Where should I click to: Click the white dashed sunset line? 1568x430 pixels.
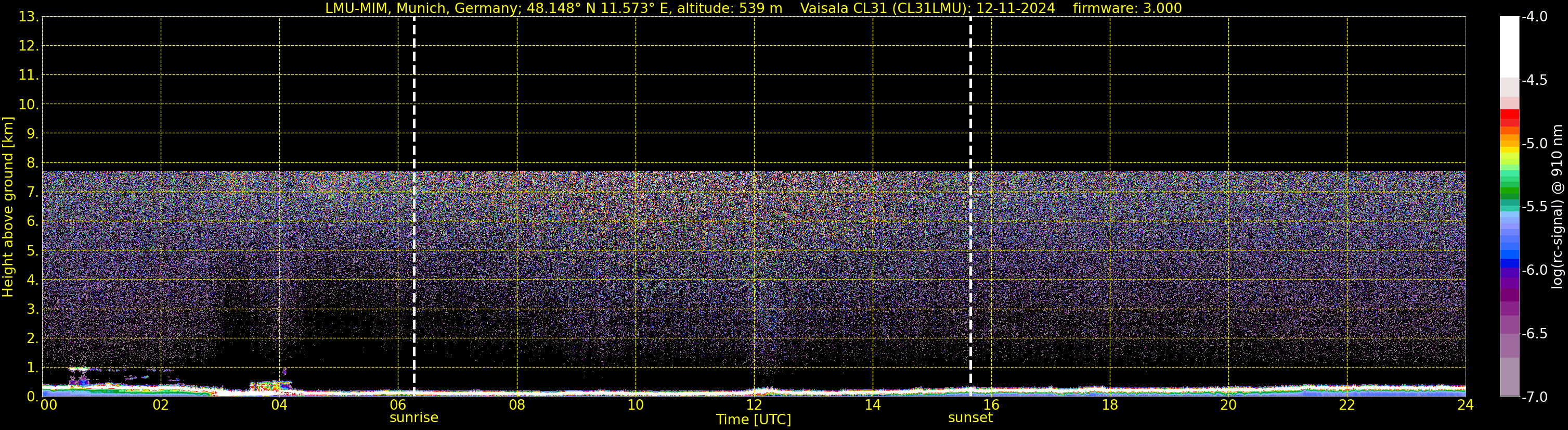(x=970, y=183)
